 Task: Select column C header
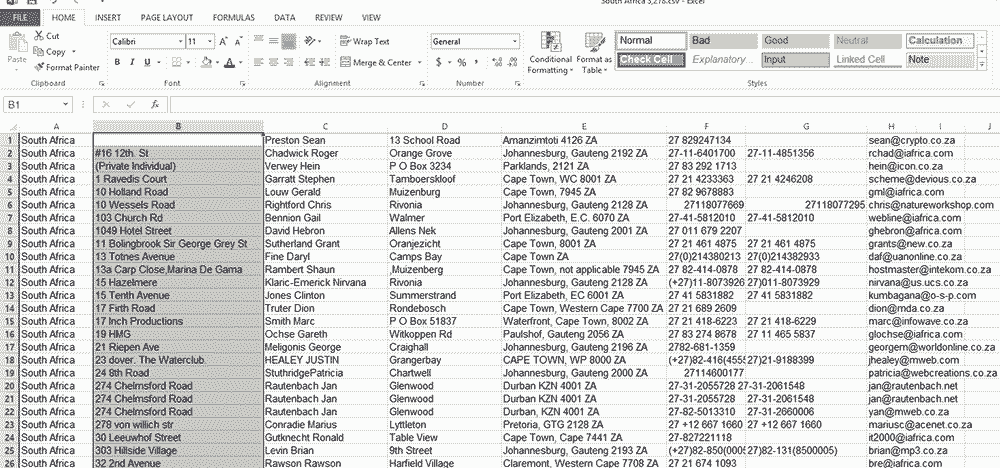[325, 127]
